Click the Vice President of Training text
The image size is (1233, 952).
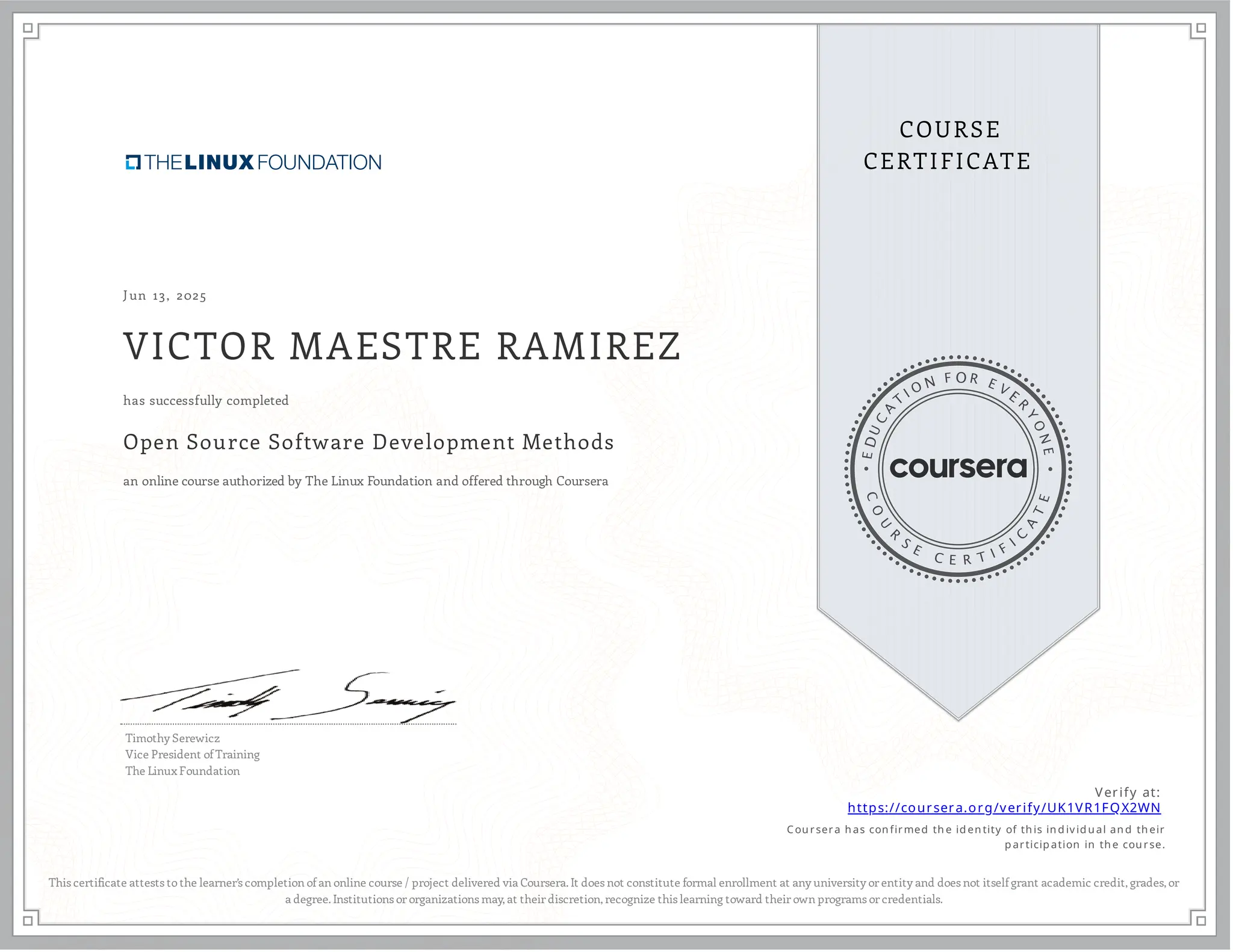pos(193,755)
